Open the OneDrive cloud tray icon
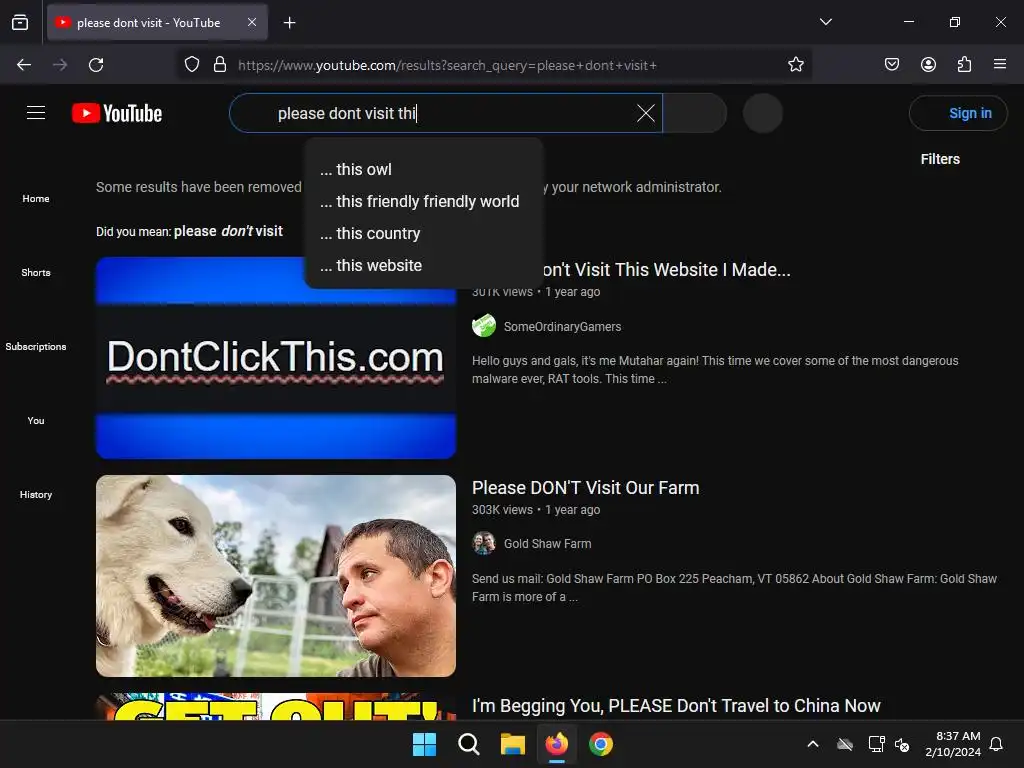Screen dimensions: 1024x768 point(845,744)
